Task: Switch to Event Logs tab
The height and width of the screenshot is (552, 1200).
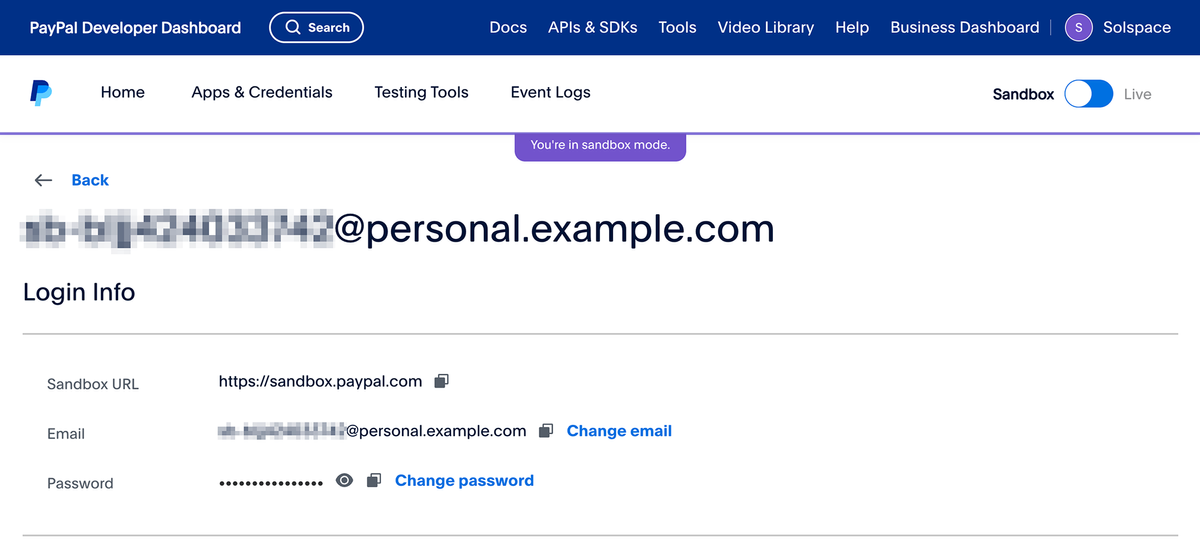Action: click(x=550, y=92)
